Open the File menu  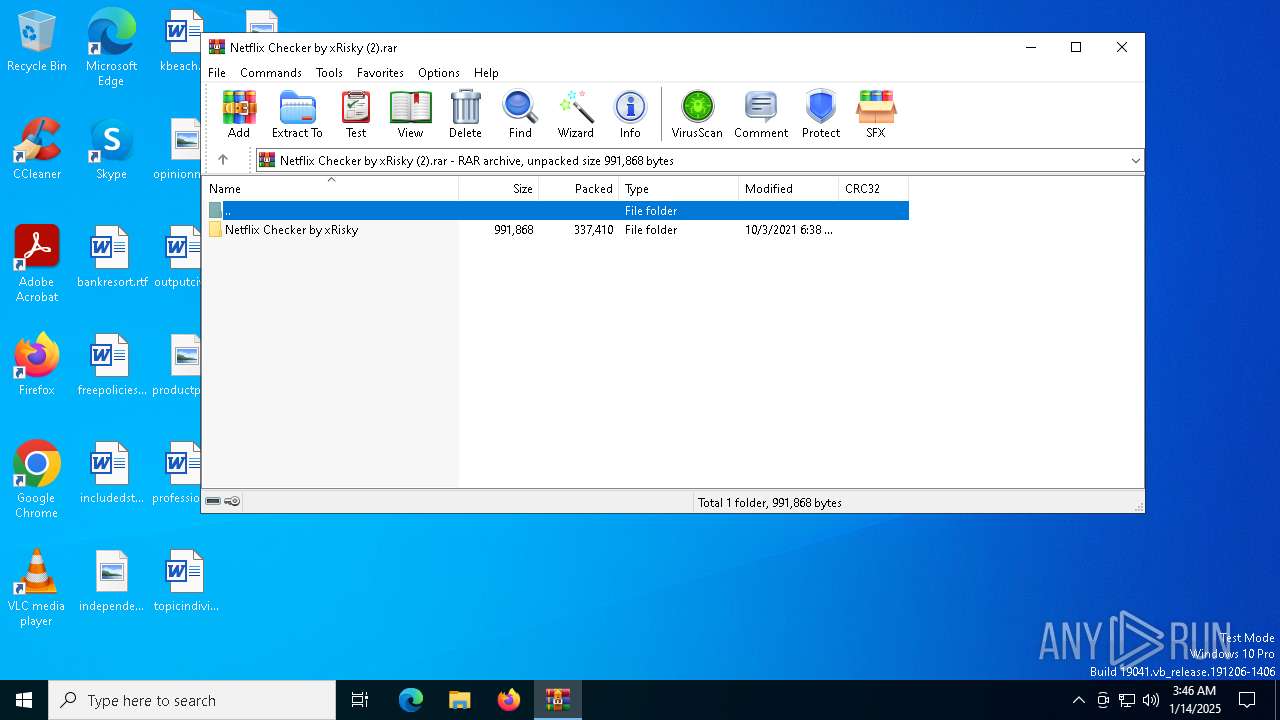(x=217, y=73)
